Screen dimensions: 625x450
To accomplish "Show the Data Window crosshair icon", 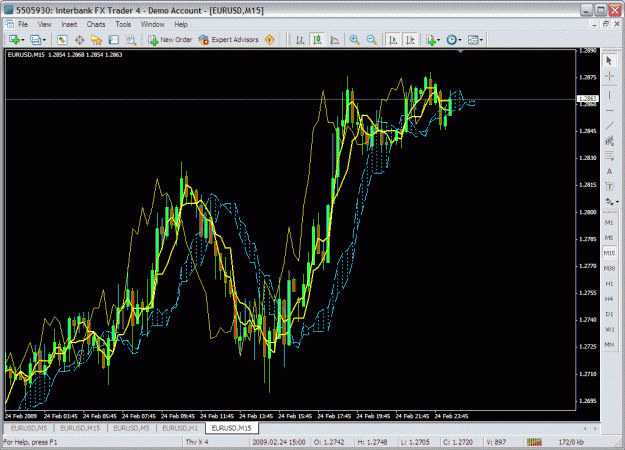I will [79, 40].
